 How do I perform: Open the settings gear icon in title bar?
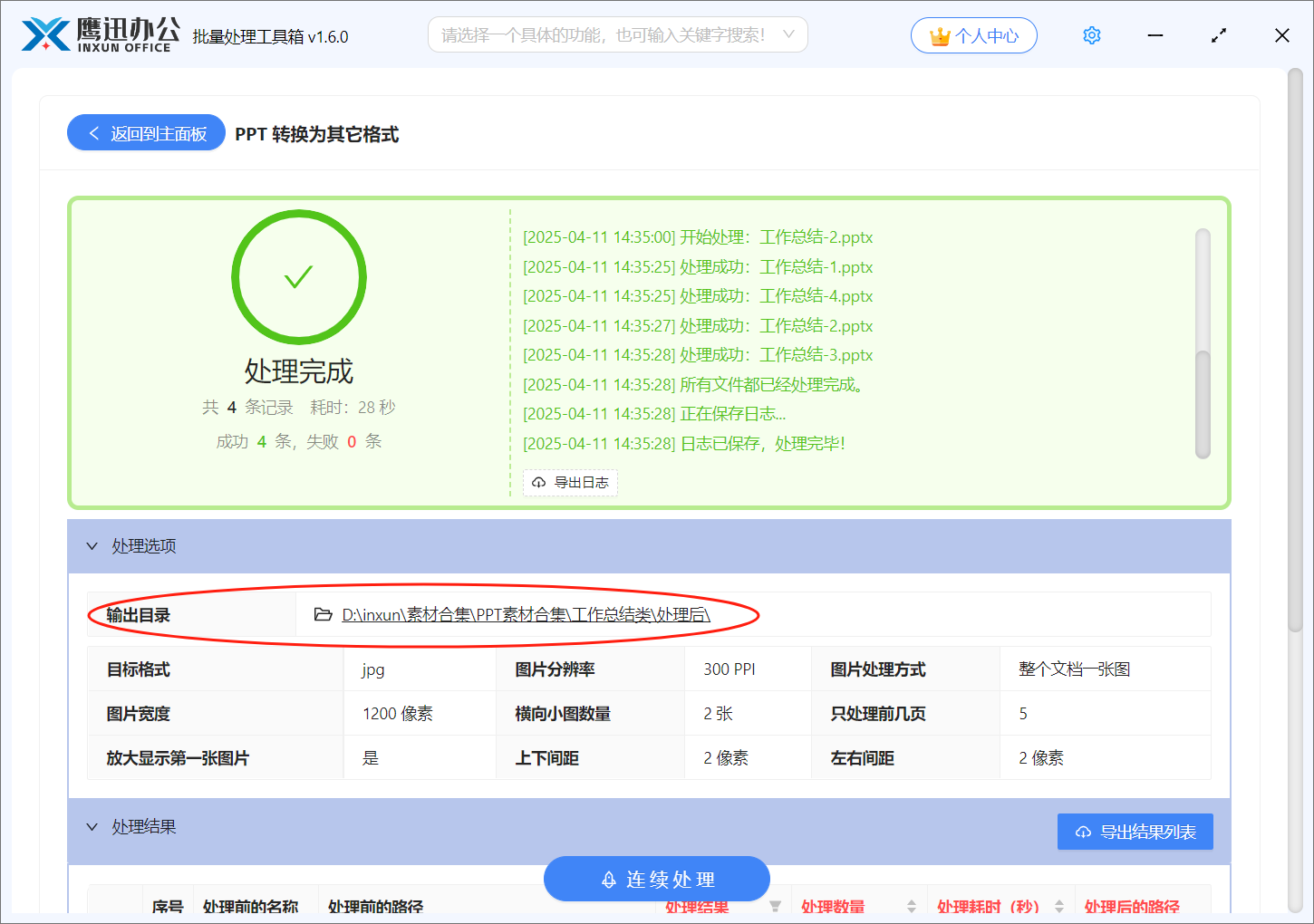pyautogui.click(x=1091, y=34)
